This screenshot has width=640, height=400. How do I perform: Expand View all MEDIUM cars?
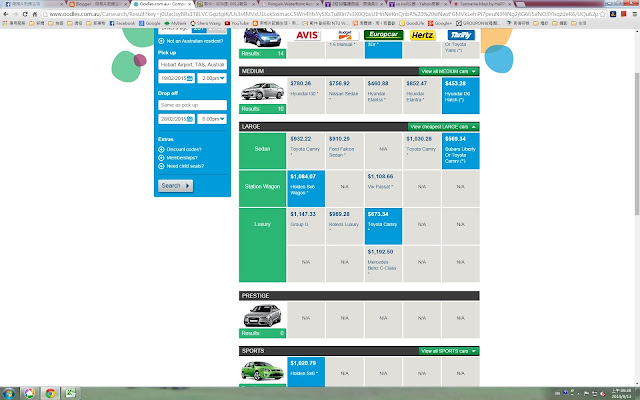[449, 71]
